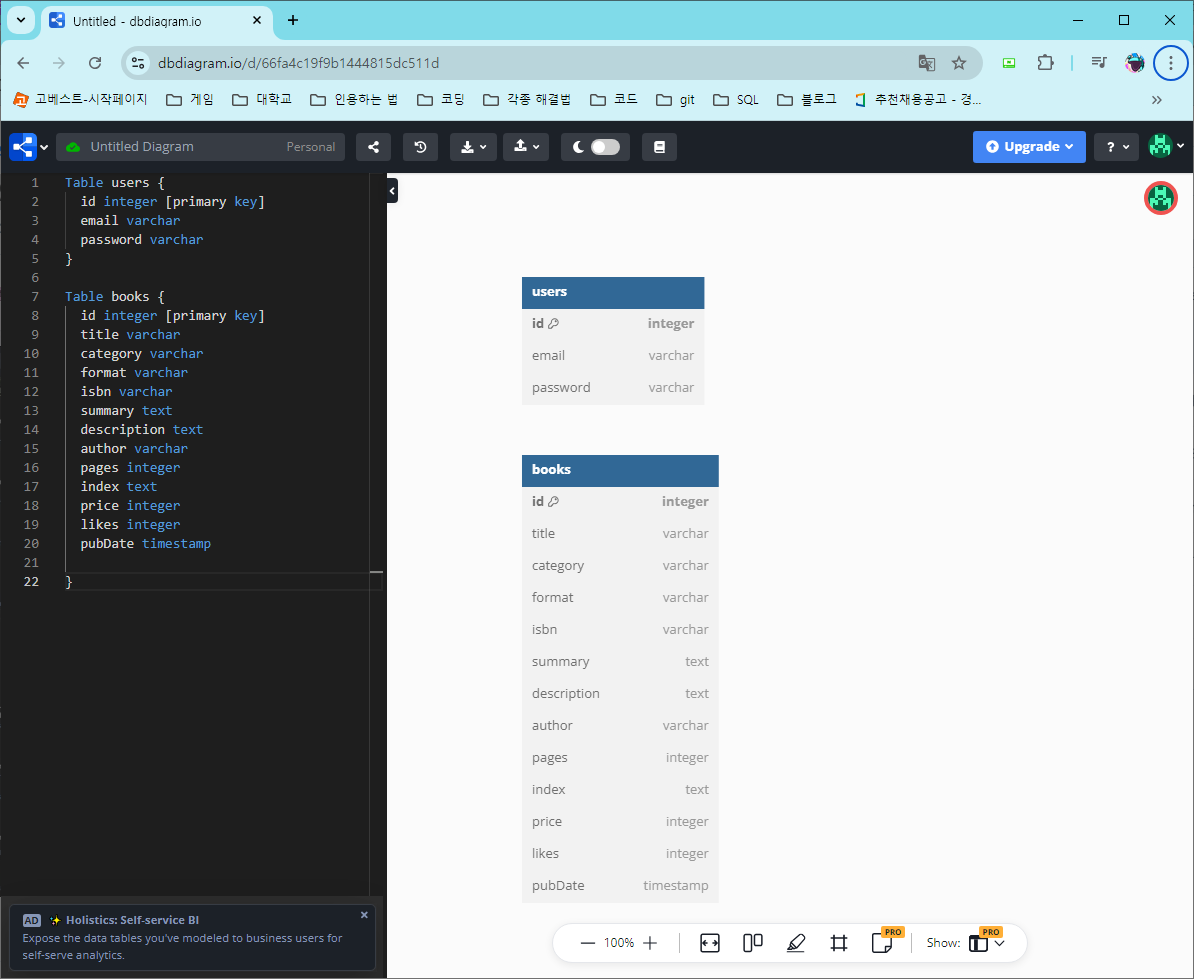Close the Holistics ad banner

coord(364,915)
